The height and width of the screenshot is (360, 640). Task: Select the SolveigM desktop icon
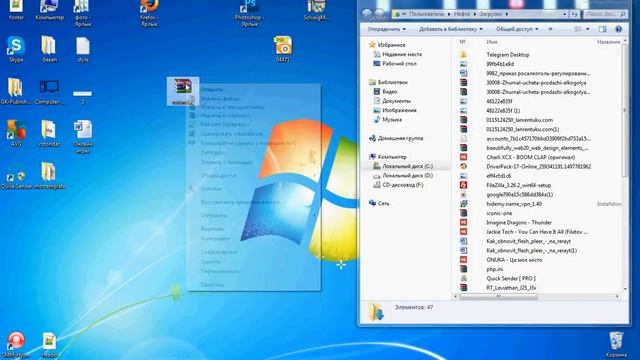click(316, 10)
